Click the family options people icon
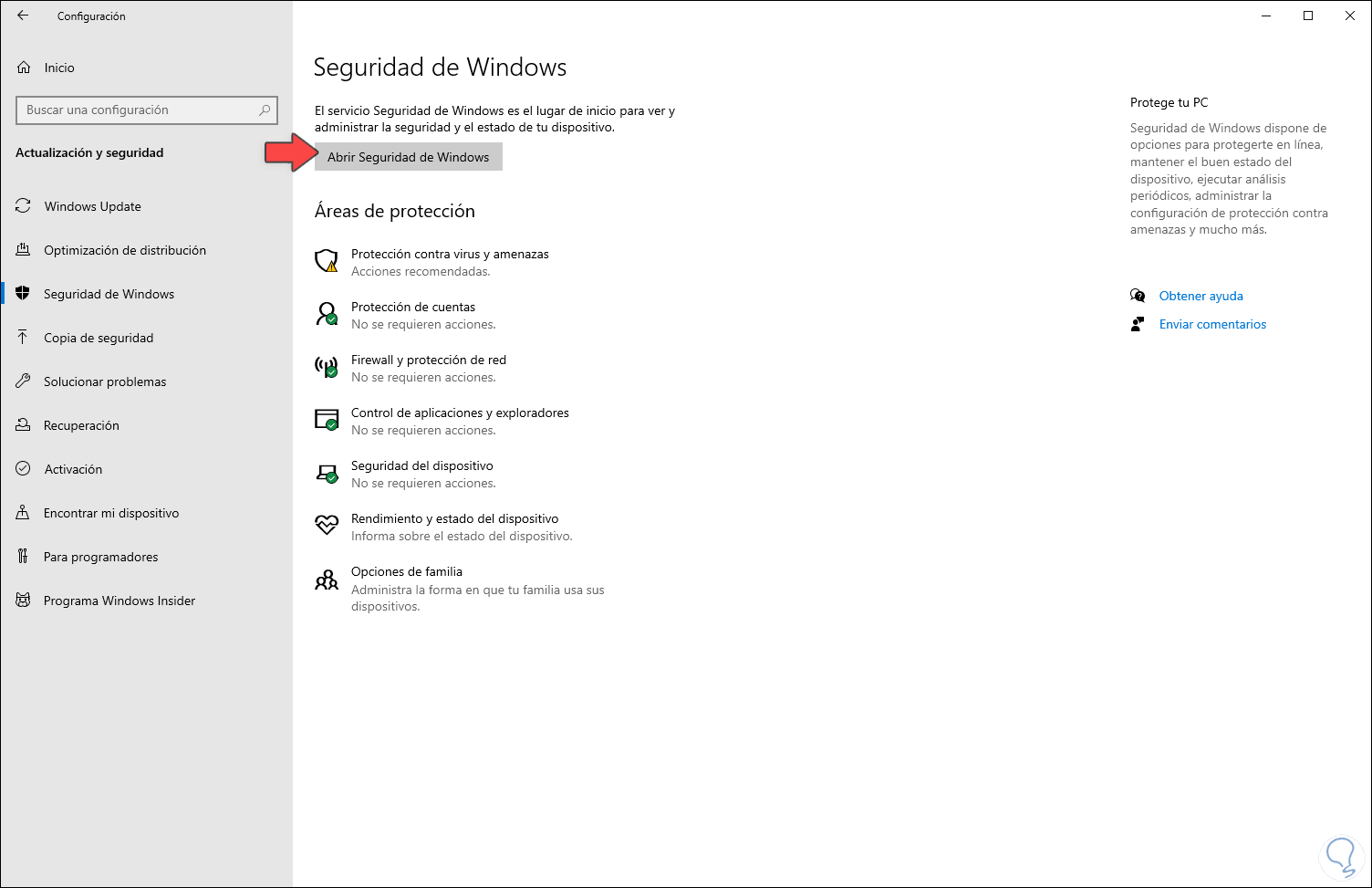 point(327,580)
